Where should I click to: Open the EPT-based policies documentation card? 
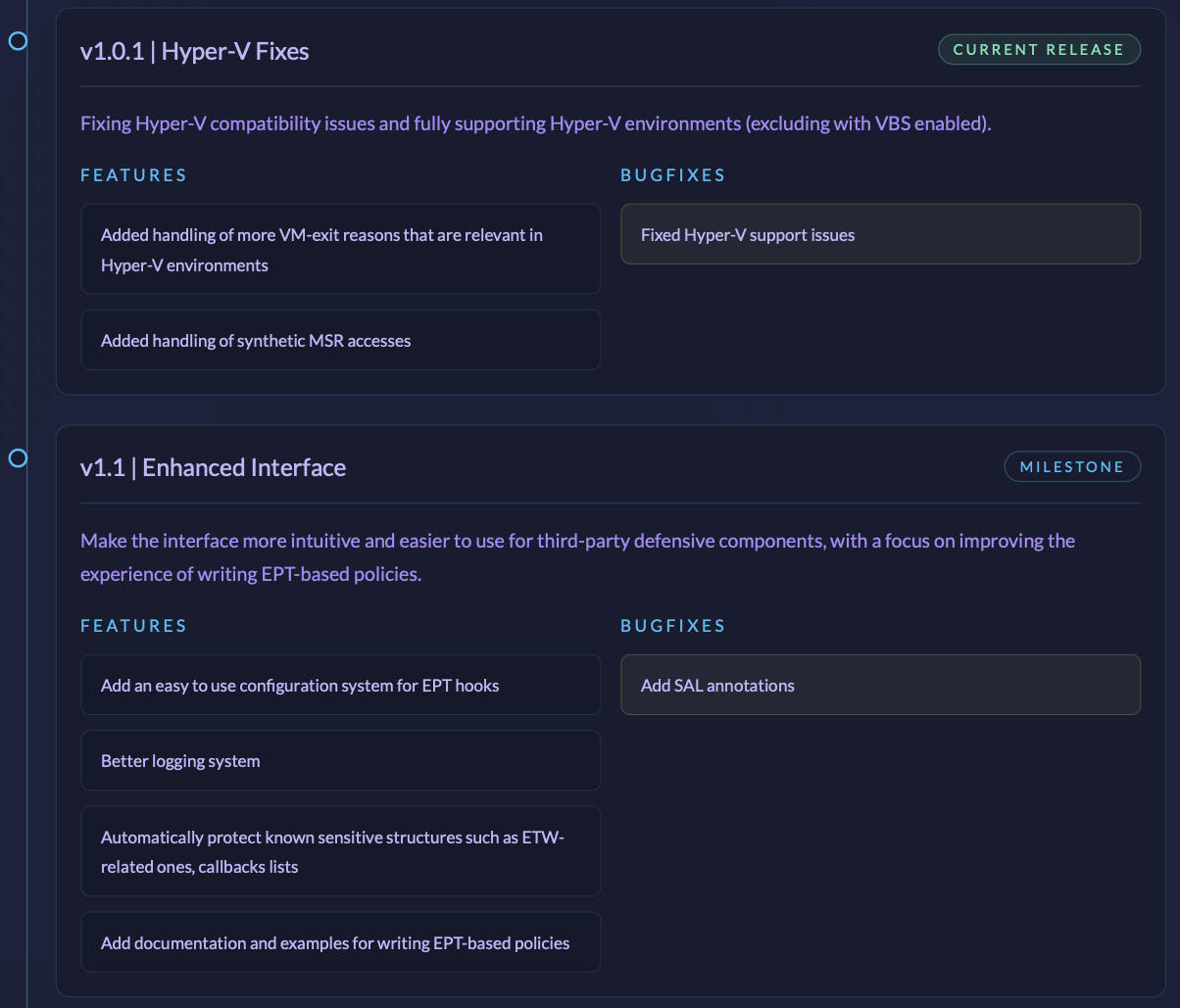pos(340,943)
